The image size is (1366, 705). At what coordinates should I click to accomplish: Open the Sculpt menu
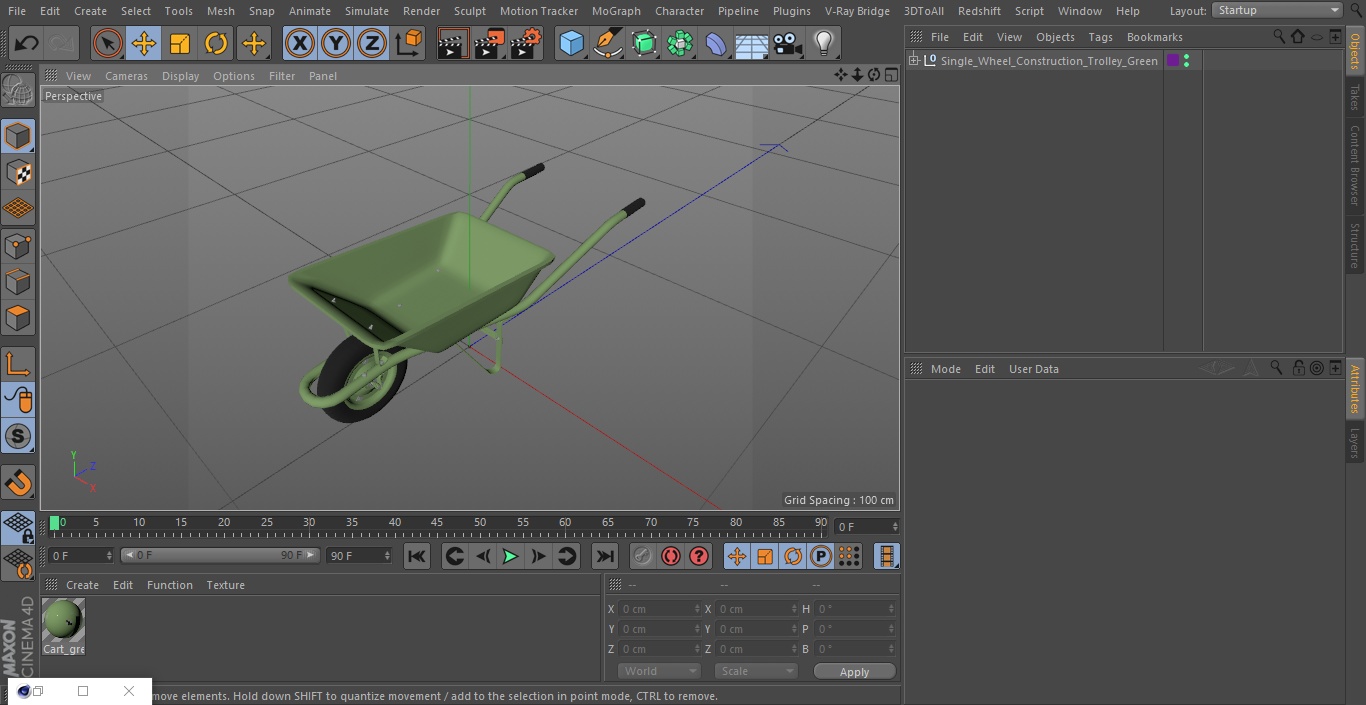tap(469, 11)
